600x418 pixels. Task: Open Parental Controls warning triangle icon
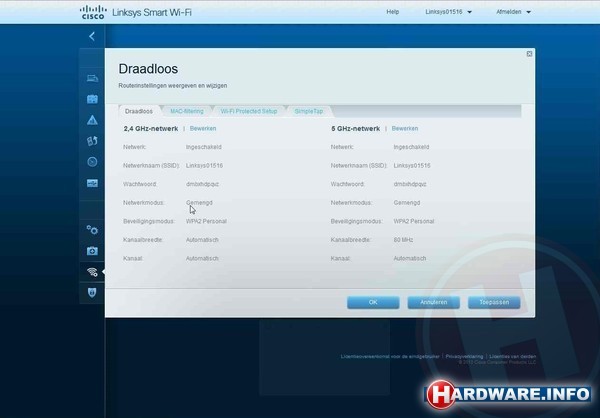pyautogui.click(x=92, y=120)
